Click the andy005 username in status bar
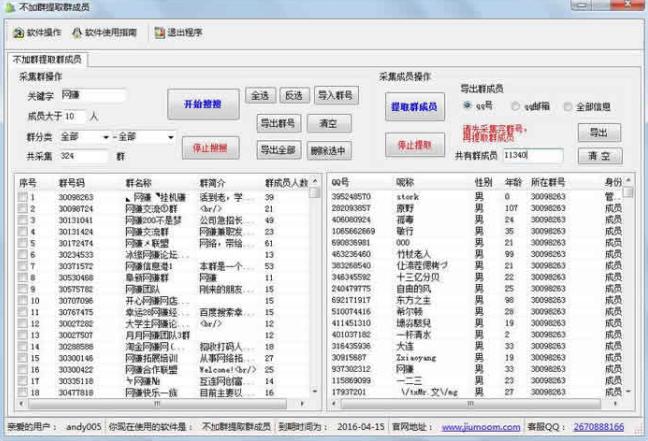The image size is (648, 441). pos(83,427)
